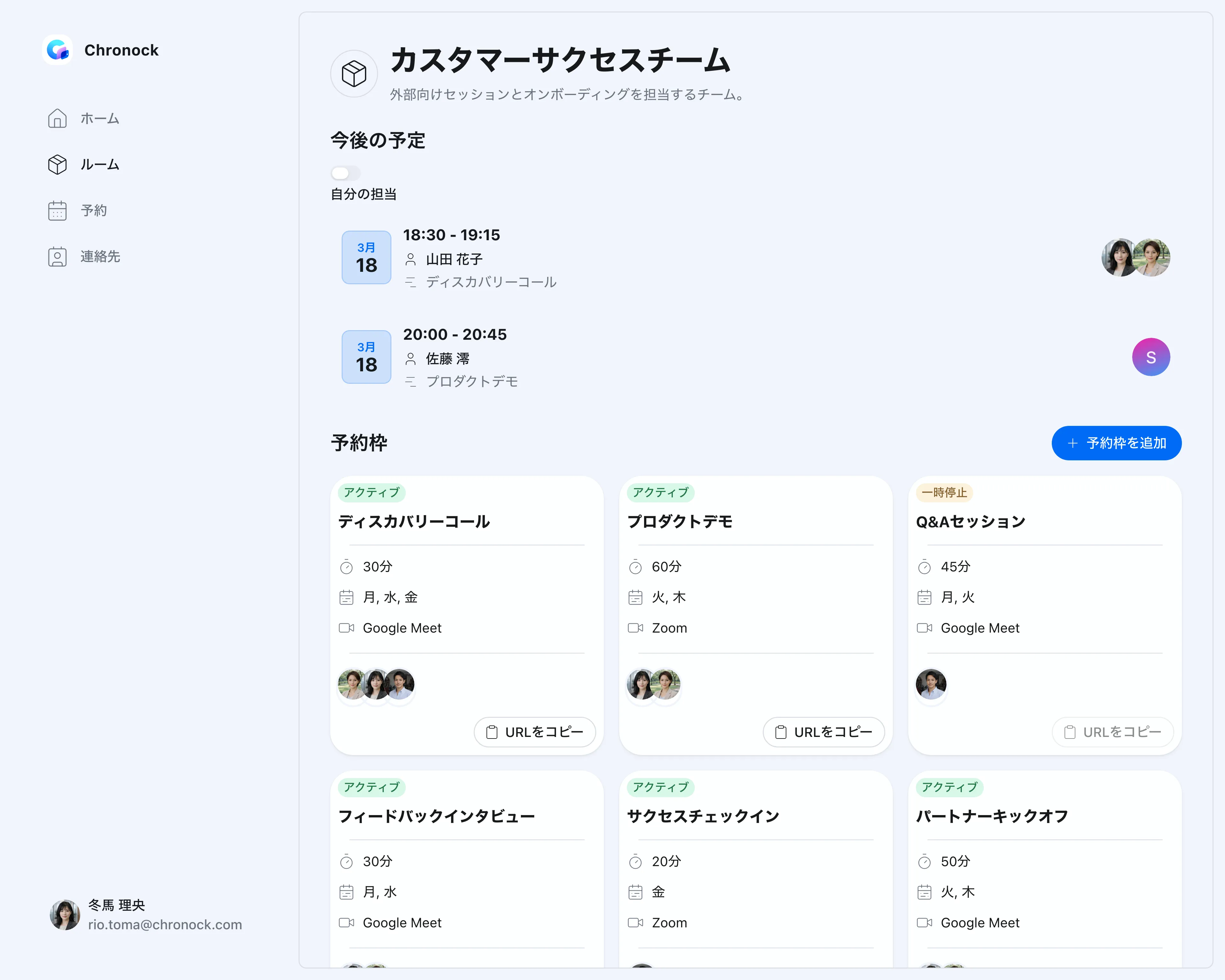The height and width of the screenshot is (980, 1225).
Task: Click the 3月18 date badge for 山田 花子
Action: click(367, 257)
